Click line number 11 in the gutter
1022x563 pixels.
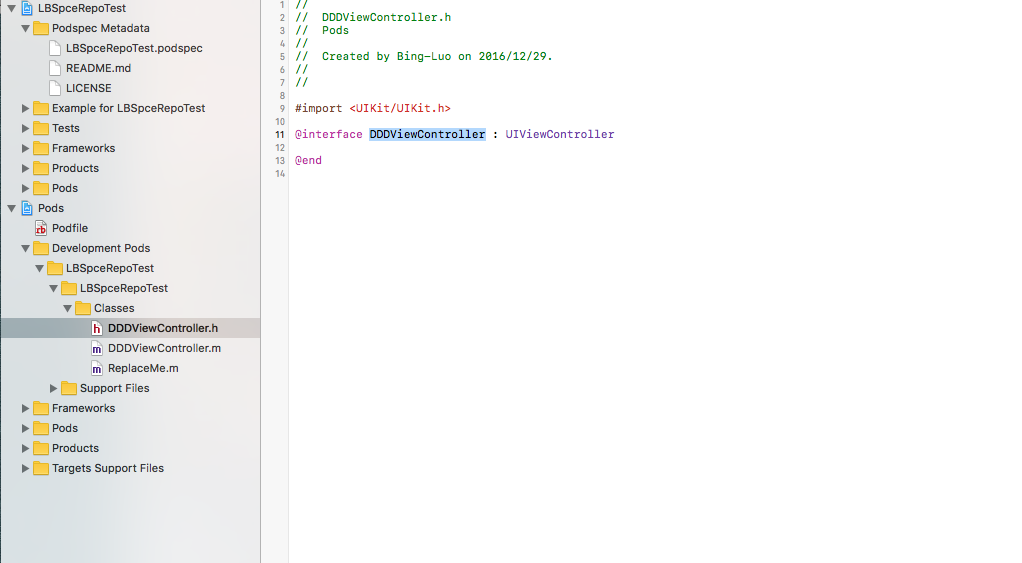(279, 134)
